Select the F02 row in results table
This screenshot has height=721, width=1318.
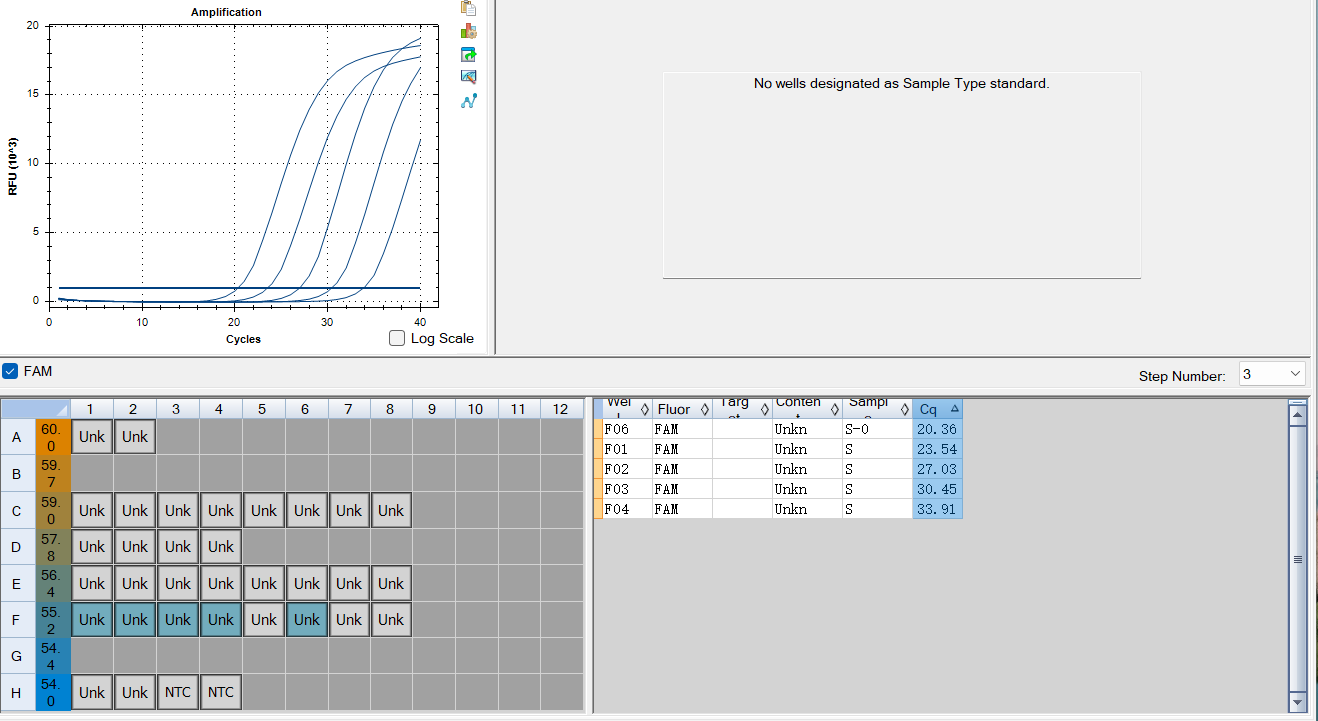pos(780,469)
